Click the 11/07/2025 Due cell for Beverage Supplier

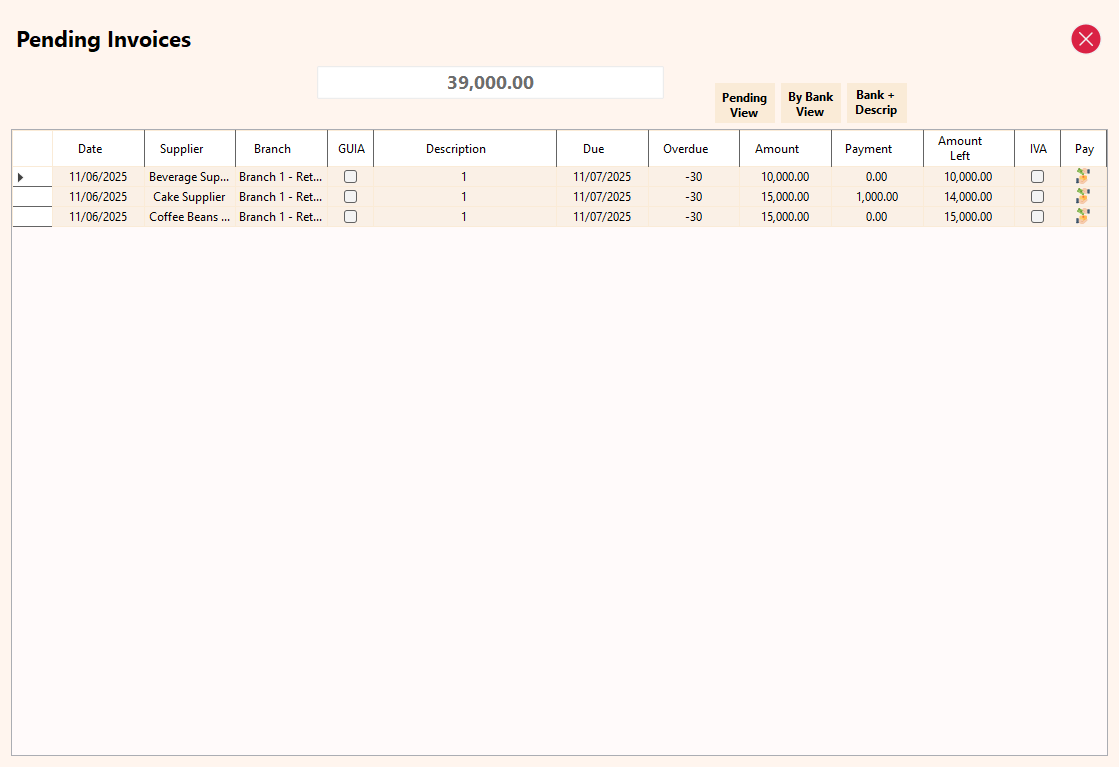tap(602, 177)
